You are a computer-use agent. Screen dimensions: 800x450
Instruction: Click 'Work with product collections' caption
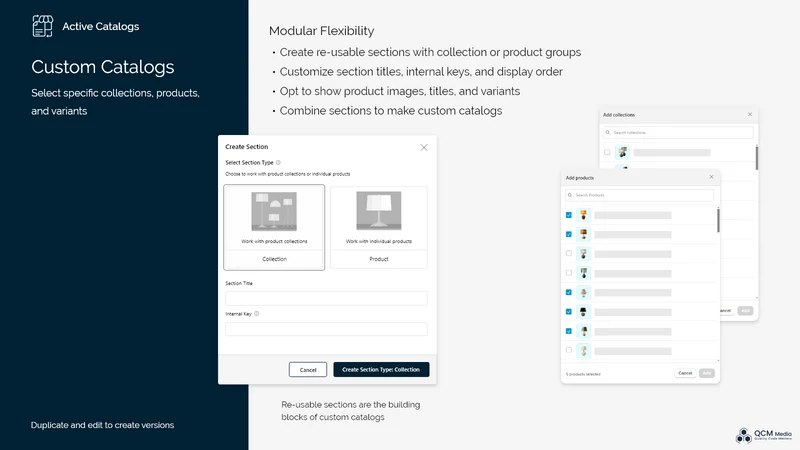(274, 241)
